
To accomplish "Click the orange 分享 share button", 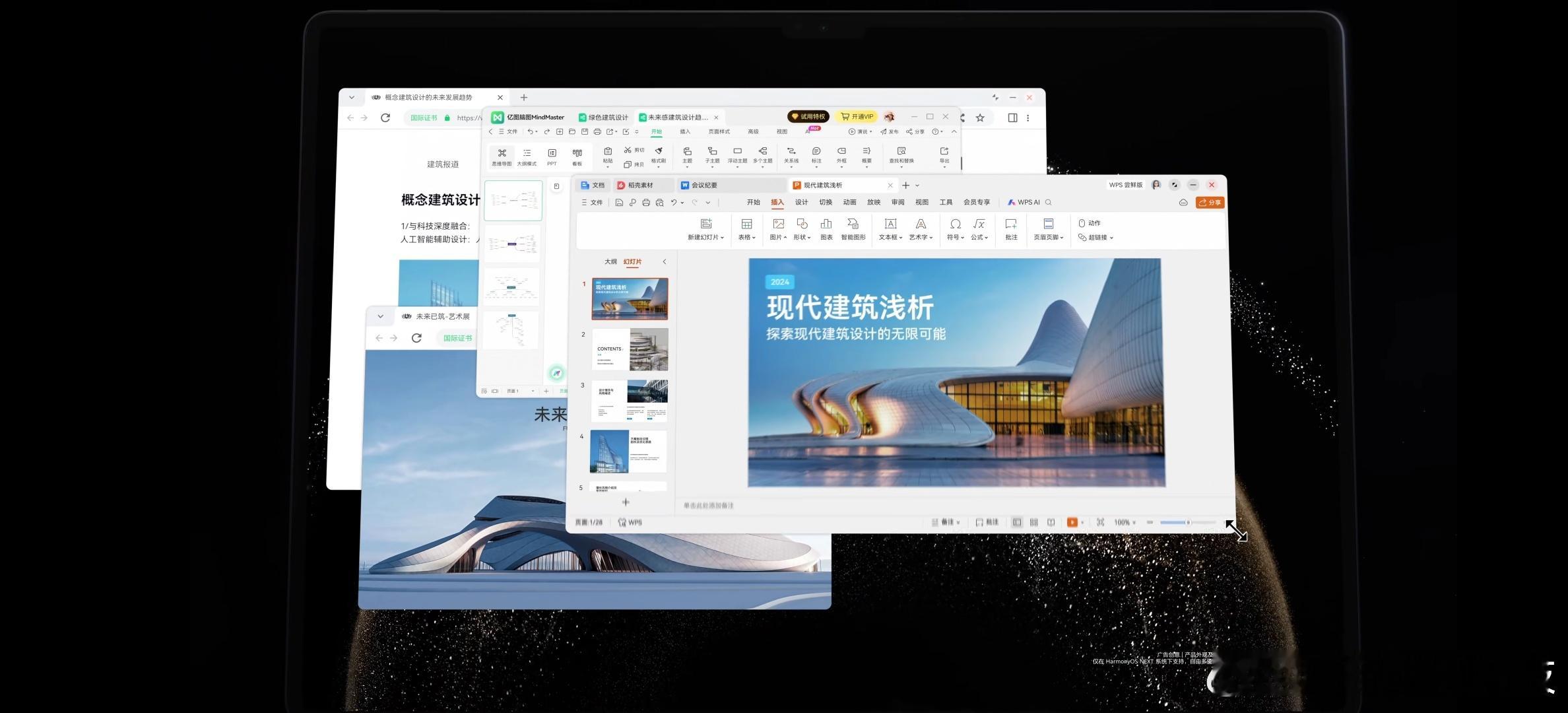I will (x=1210, y=203).
